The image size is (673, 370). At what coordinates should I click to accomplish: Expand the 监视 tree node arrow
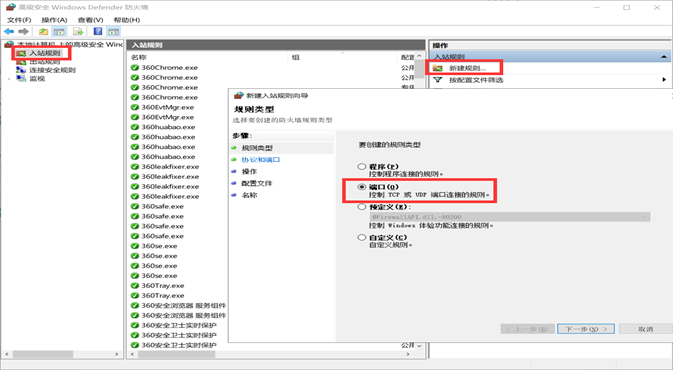(x=9, y=79)
